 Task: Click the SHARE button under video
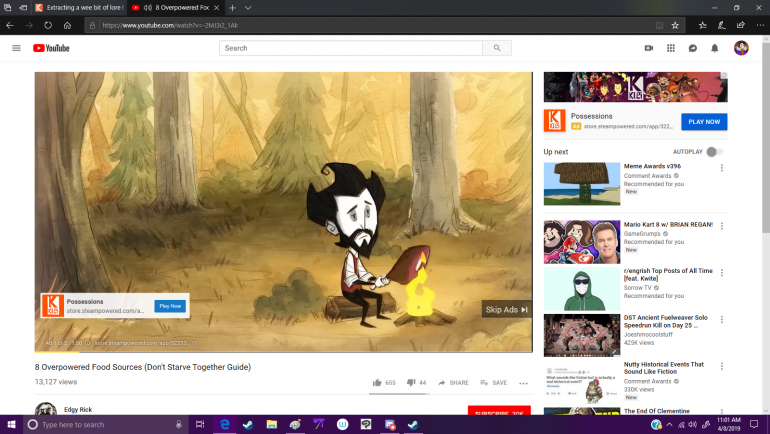pyautogui.click(x=453, y=382)
